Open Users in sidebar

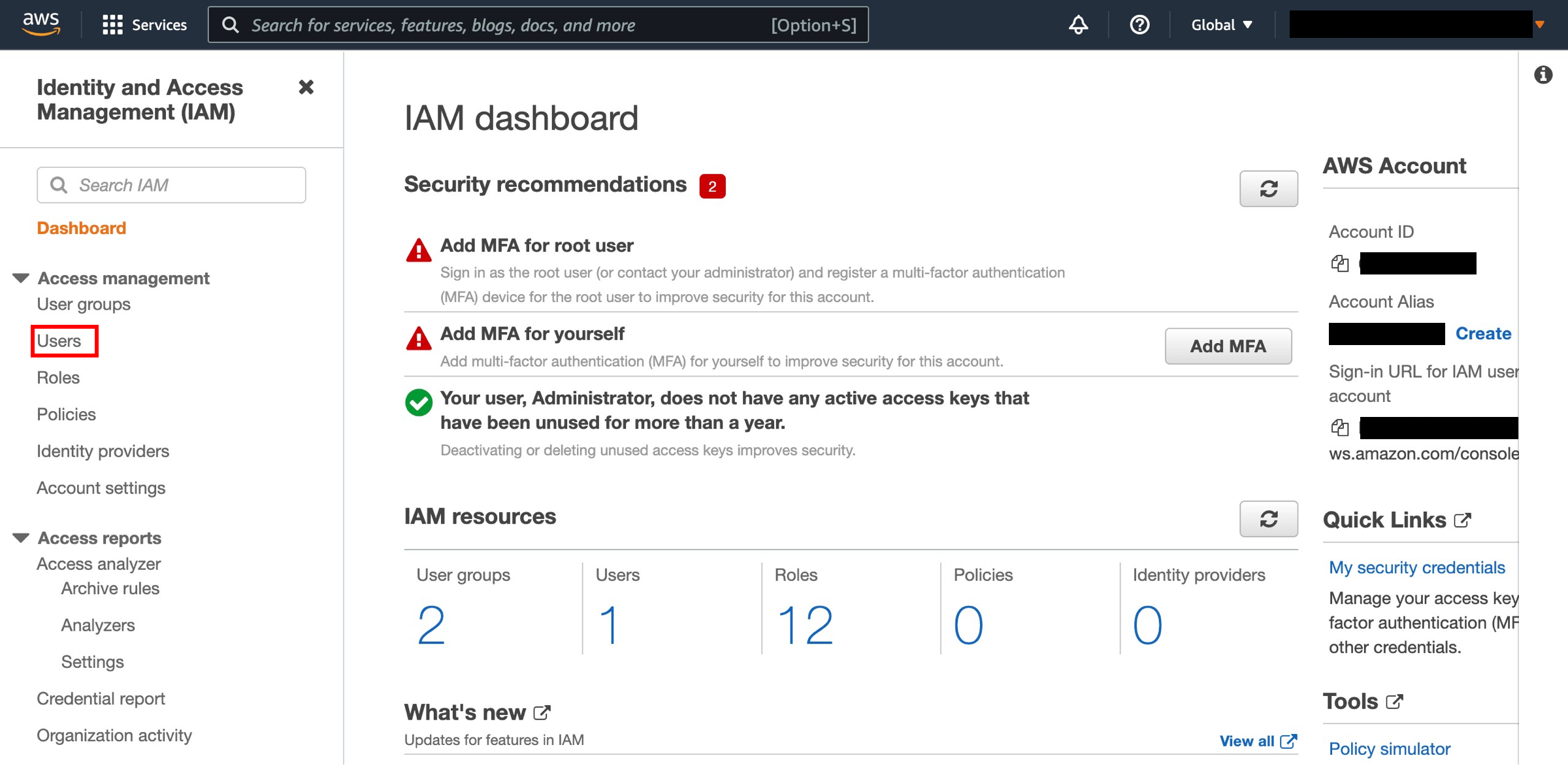tap(59, 341)
